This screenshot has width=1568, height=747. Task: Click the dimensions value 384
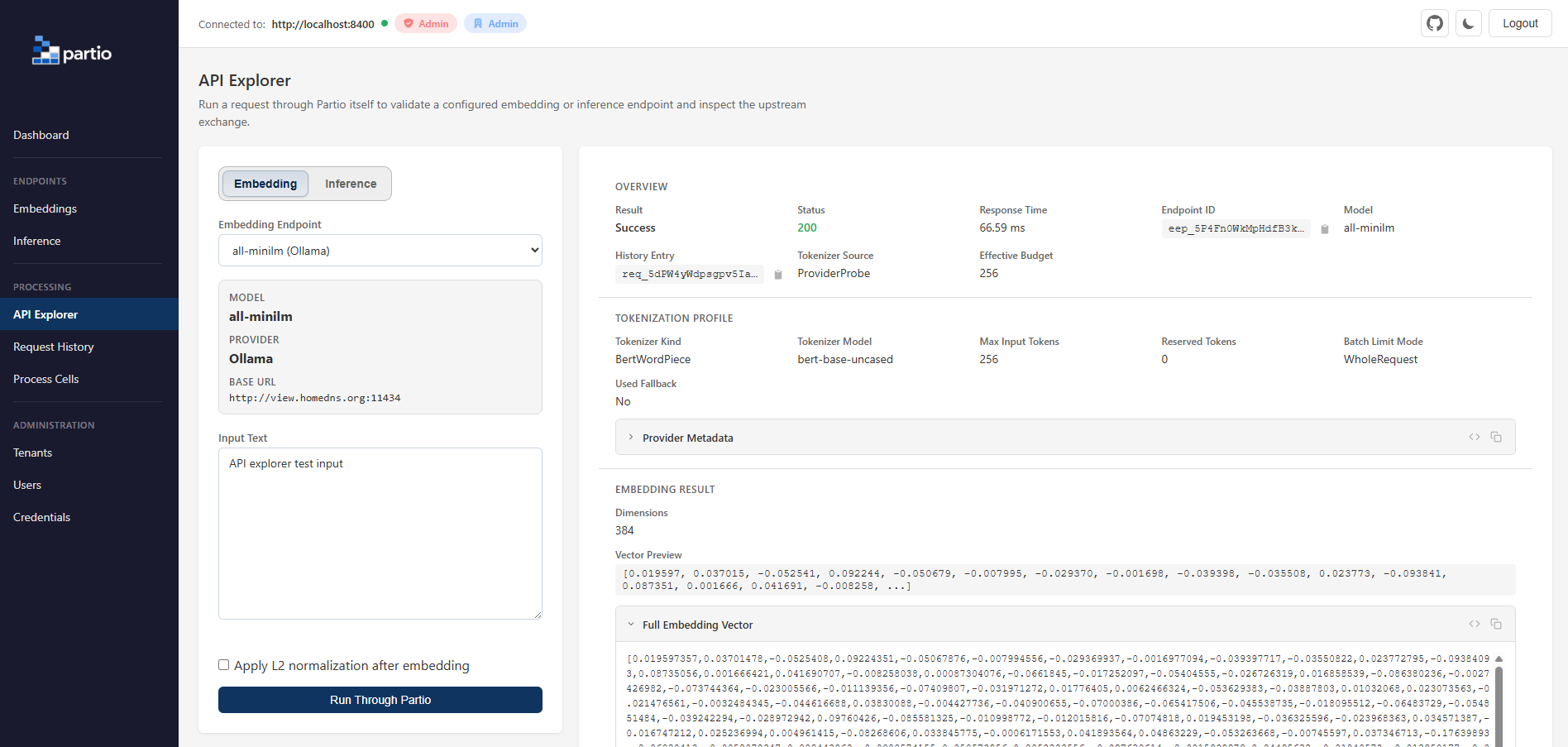pyautogui.click(x=624, y=530)
